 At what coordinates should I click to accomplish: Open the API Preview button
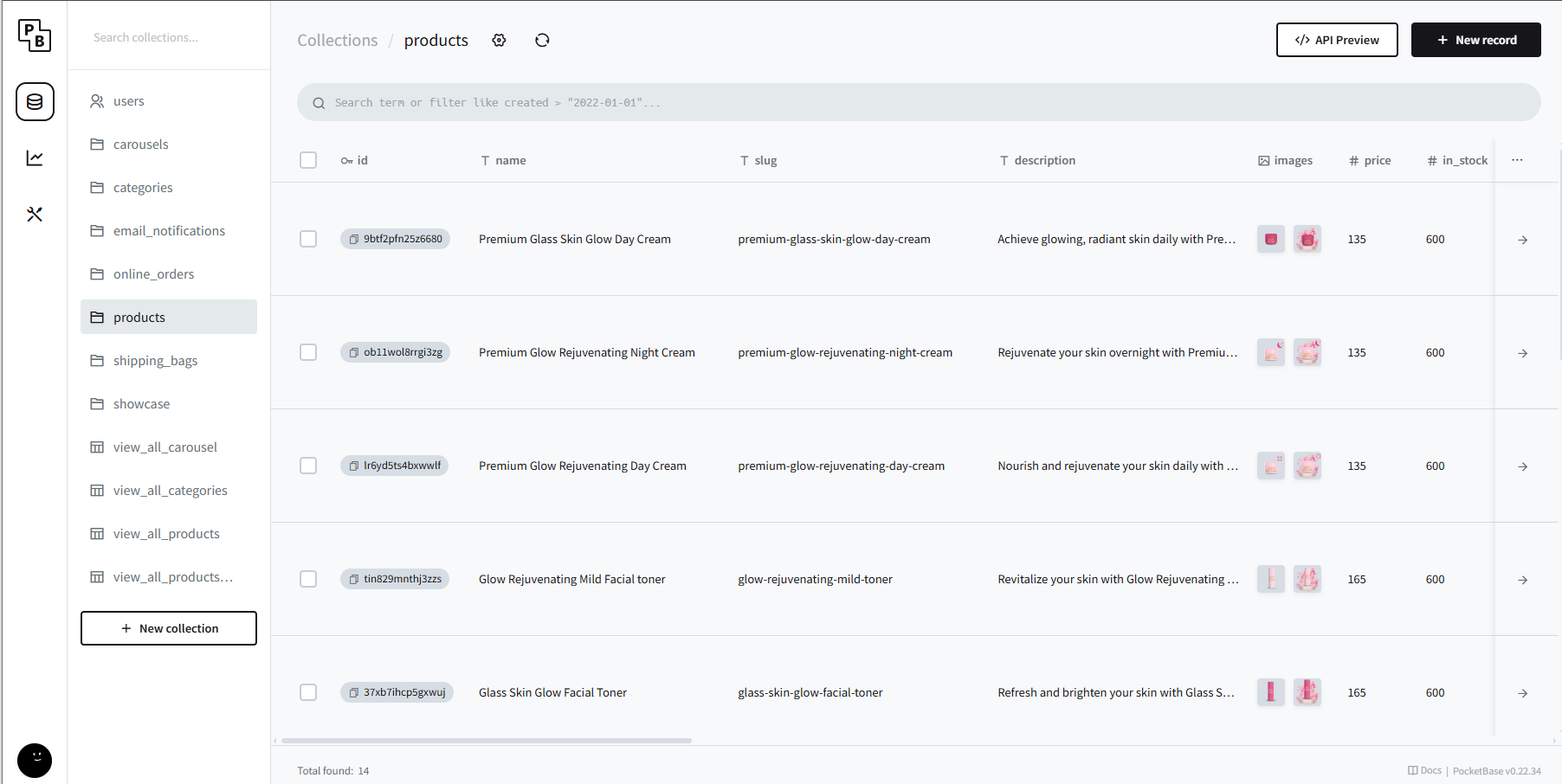[1336, 40]
